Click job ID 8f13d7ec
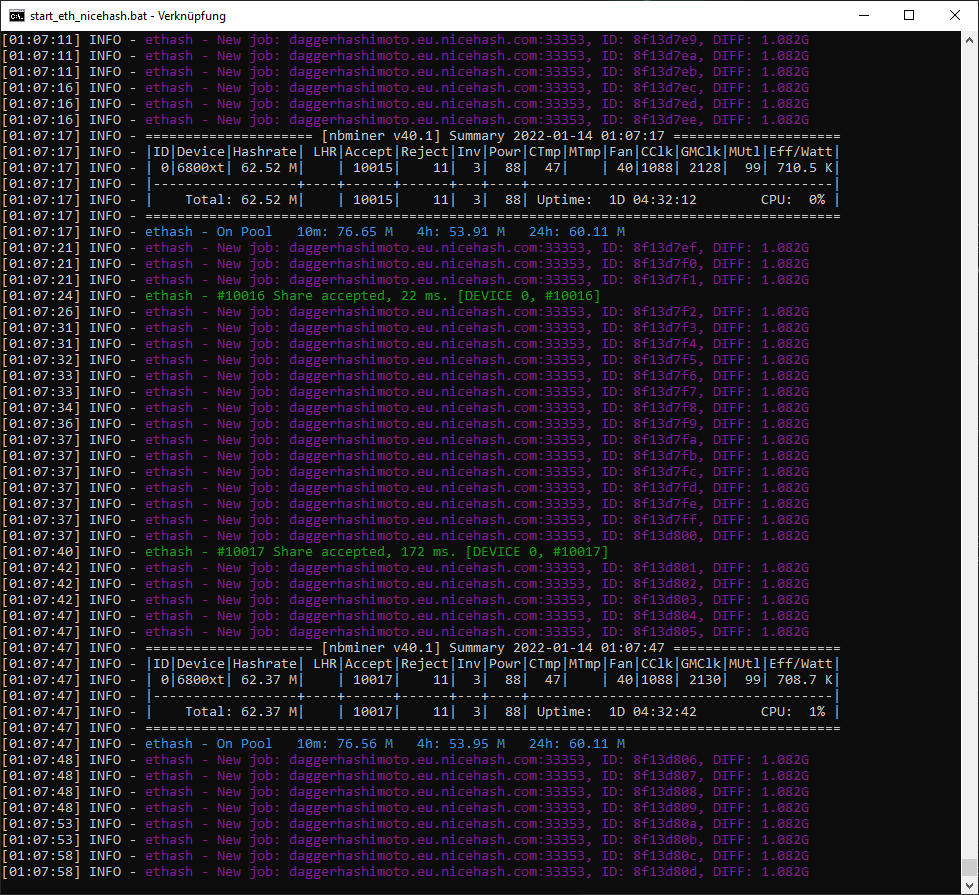 point(667,88)
